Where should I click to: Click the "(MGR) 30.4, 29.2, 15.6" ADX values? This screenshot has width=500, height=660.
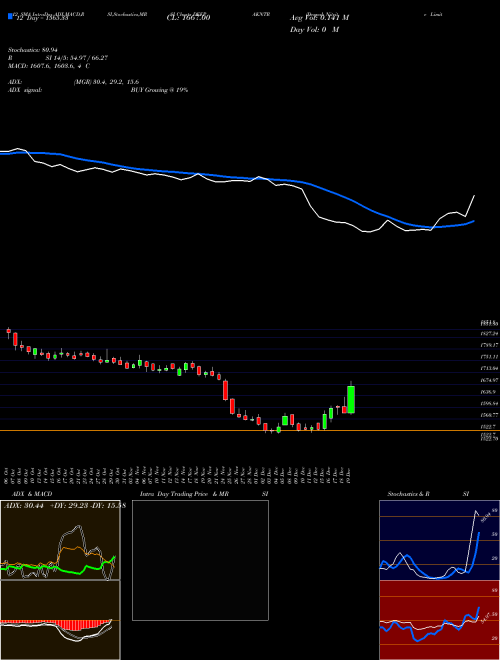click(x=106, y=82)
